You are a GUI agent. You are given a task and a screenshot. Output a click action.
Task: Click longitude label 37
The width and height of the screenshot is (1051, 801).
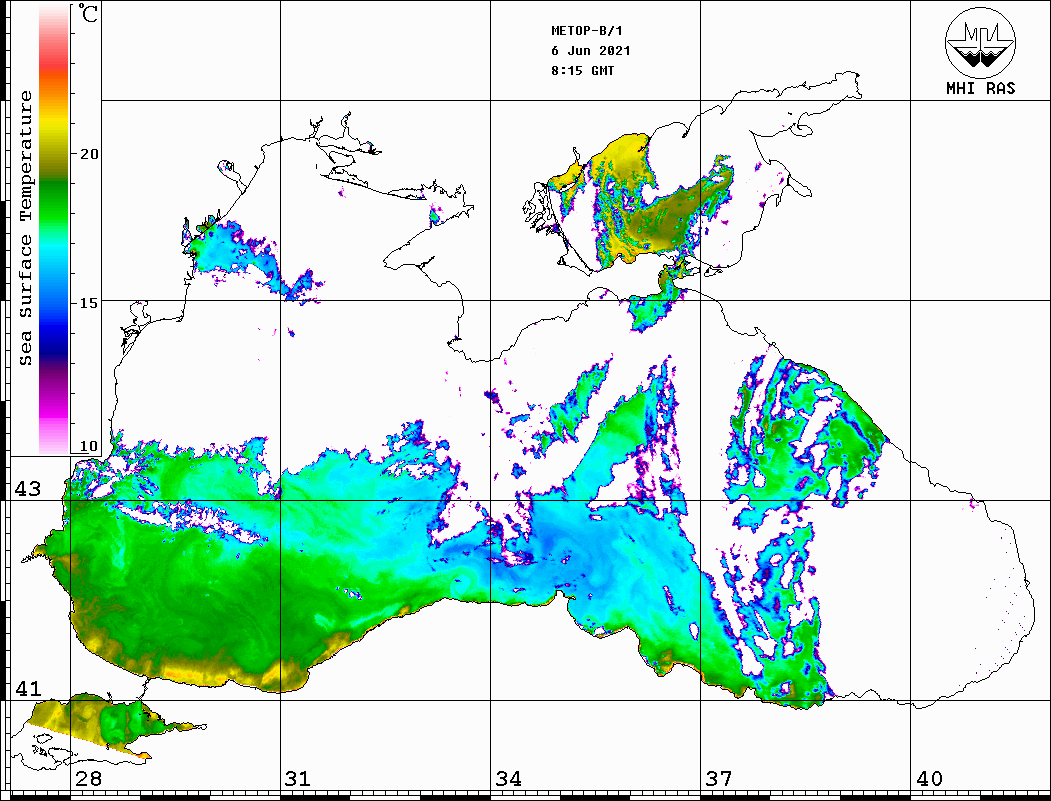(719, 779)
